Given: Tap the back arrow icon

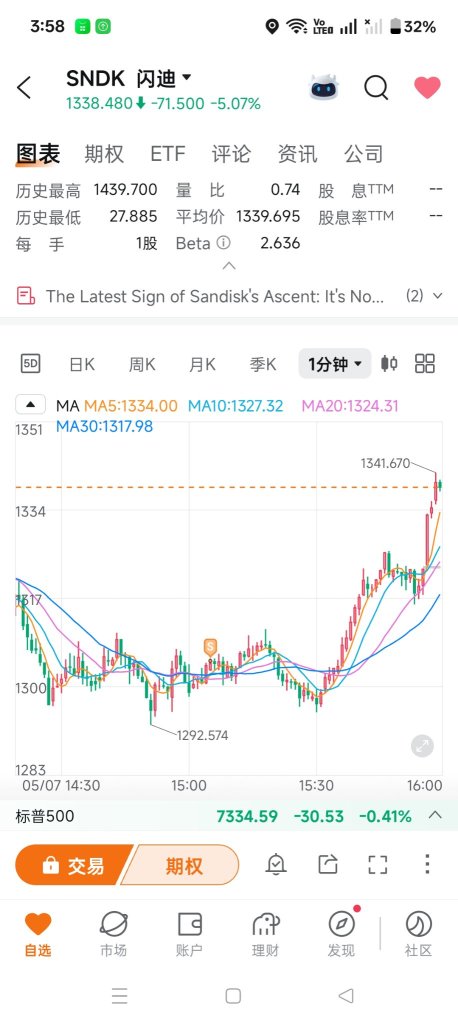Looking at the screenshot, I should pyautogui.click(x=24, y=88).
